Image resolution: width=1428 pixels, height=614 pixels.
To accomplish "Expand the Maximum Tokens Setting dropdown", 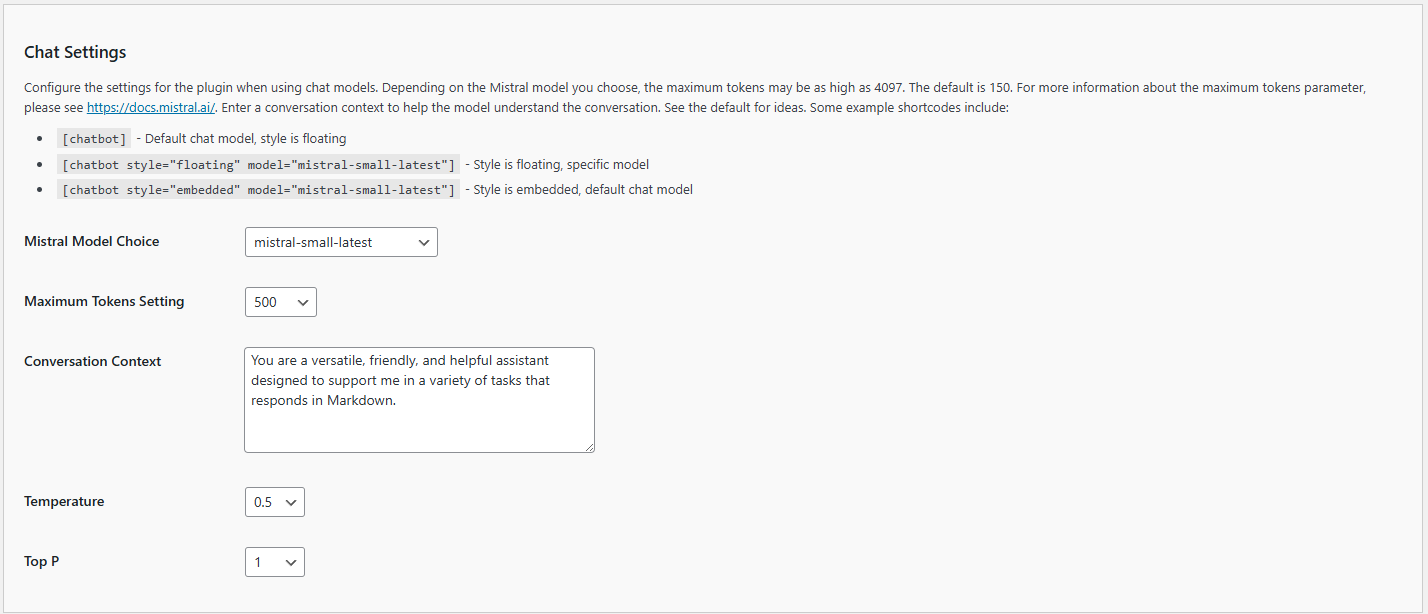I will pyautogui.click(x=280, y=302).
